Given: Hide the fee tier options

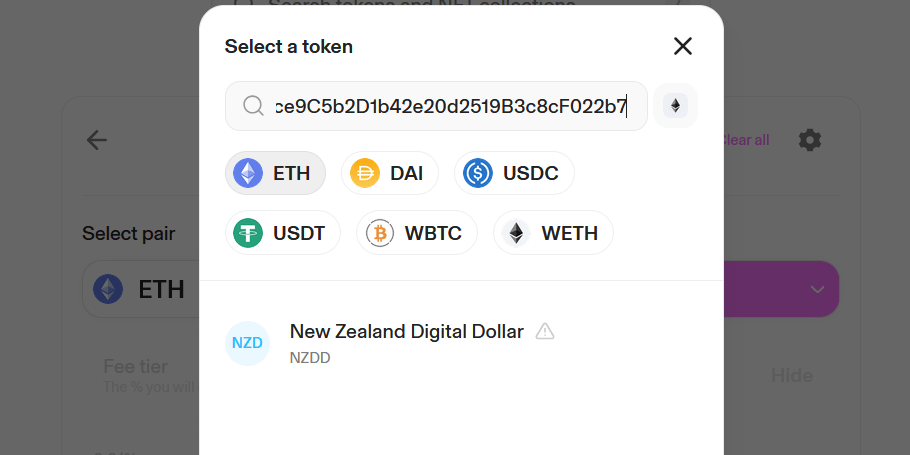Looking at the screenshot, I should 791,375.
